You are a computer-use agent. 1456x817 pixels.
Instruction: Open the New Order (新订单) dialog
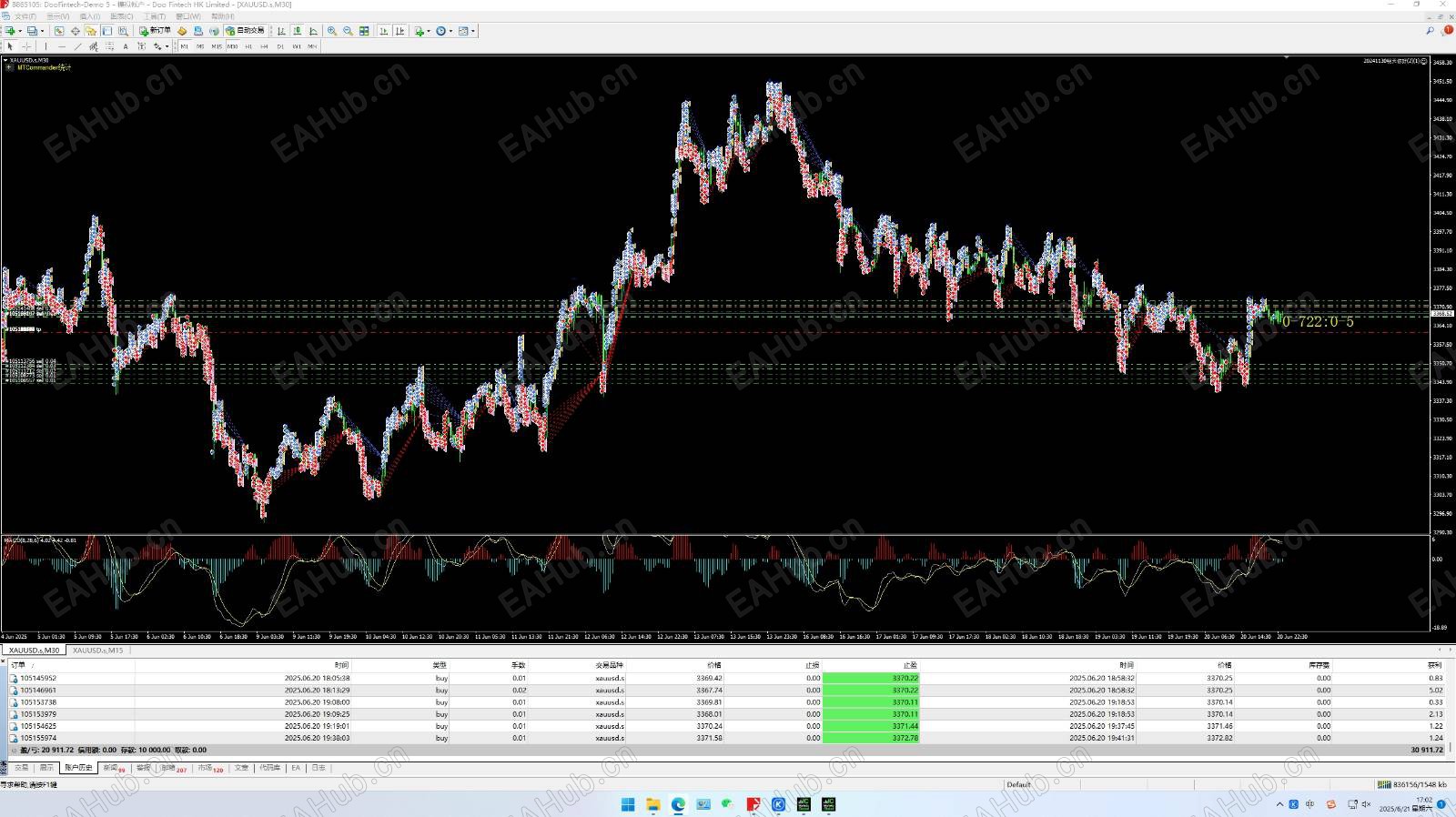[x=155, y=31]
